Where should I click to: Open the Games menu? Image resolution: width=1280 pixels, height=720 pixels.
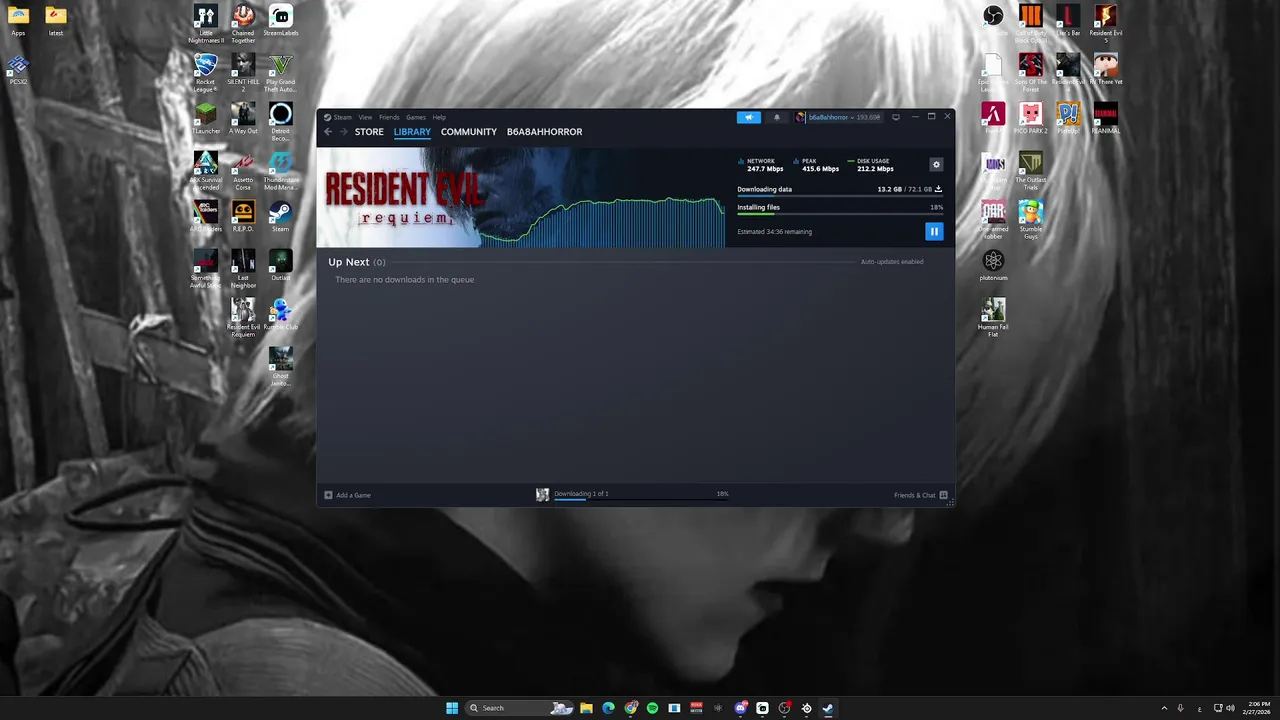415,117
